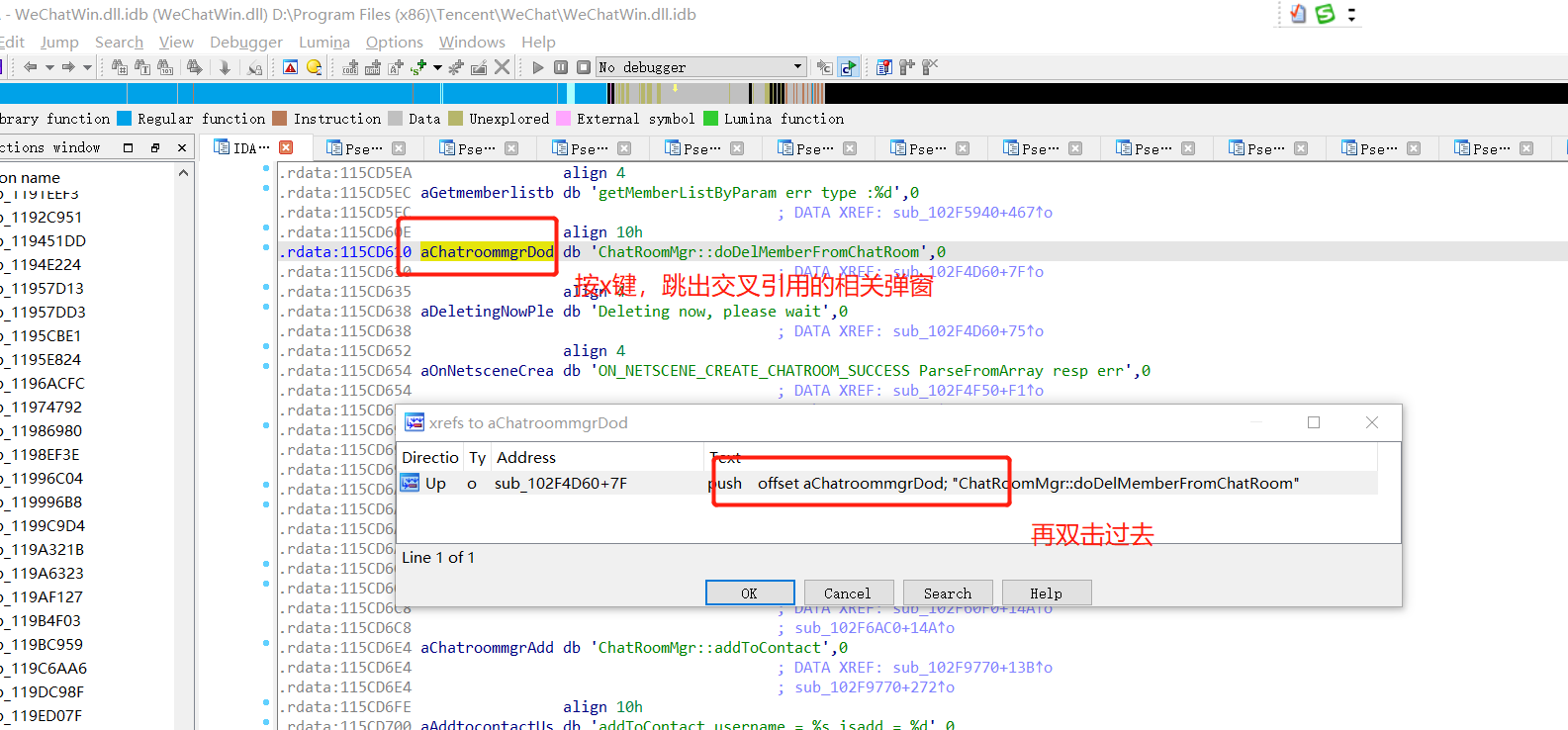Image resolution: width=1568 pixels, height=730 pixels.
Task: Open the Jump menu
Action: point(59,42)
